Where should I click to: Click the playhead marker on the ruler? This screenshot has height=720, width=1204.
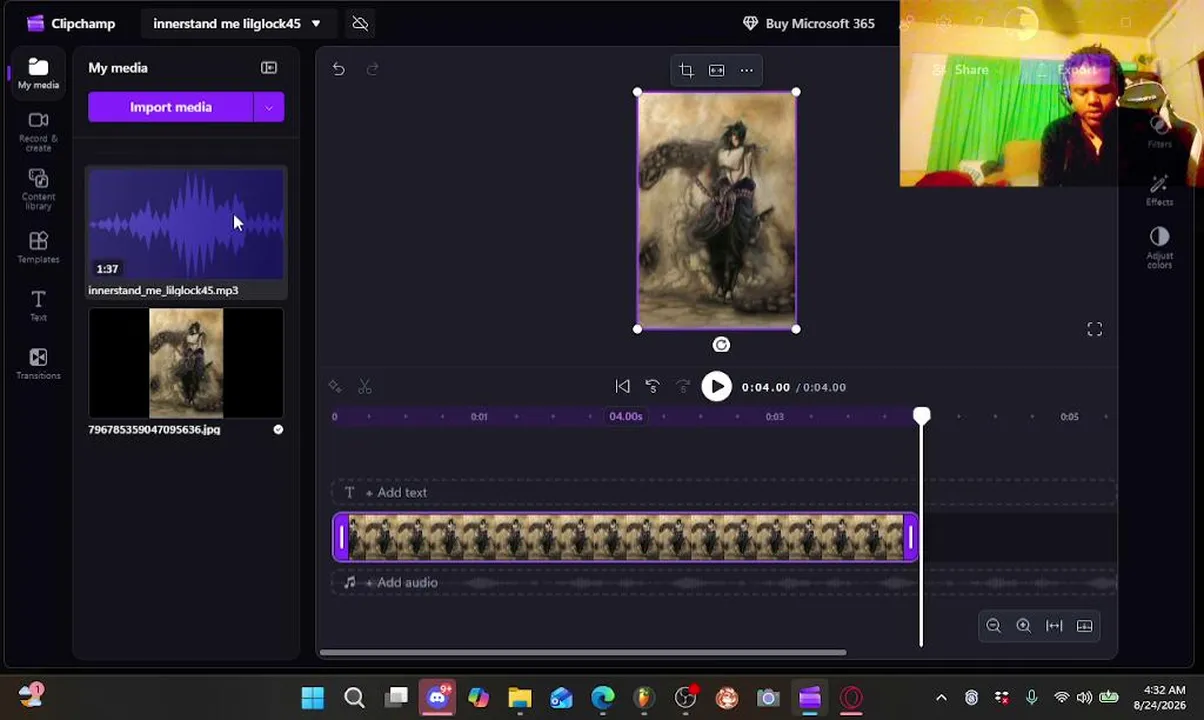coord(921,416)
